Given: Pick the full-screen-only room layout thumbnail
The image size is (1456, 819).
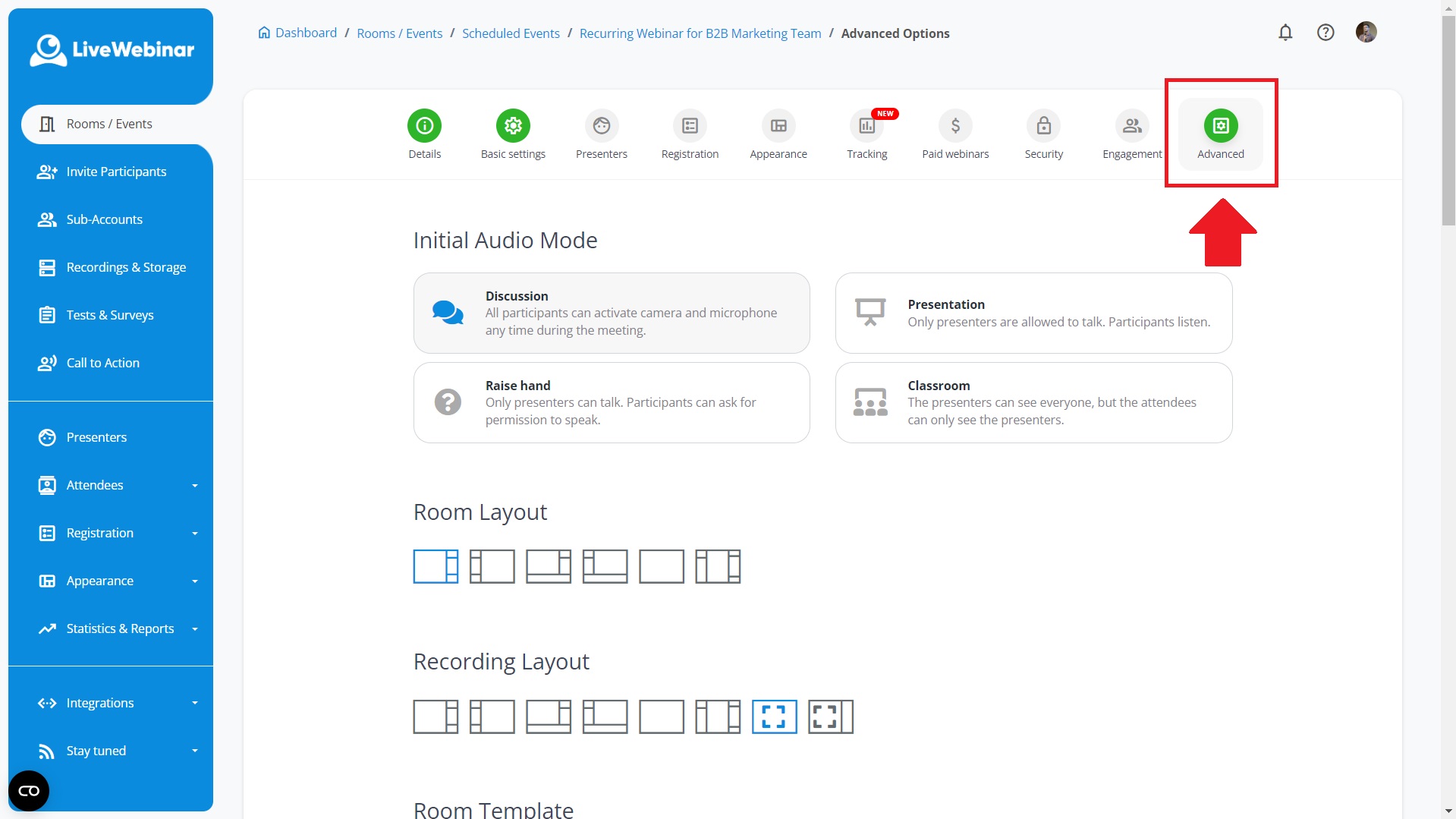Looking at the screenshot, I should click(661, 566).
